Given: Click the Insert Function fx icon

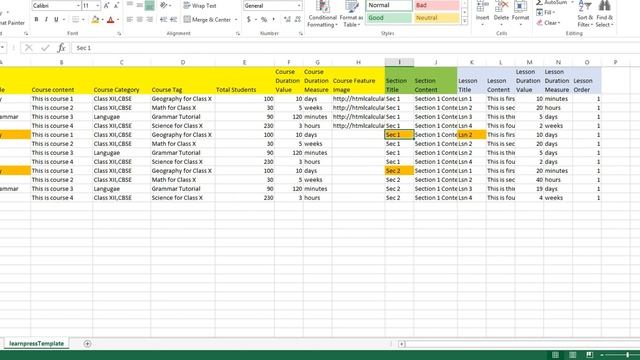Looking at the screenshot, I should [x=61, y=48].
